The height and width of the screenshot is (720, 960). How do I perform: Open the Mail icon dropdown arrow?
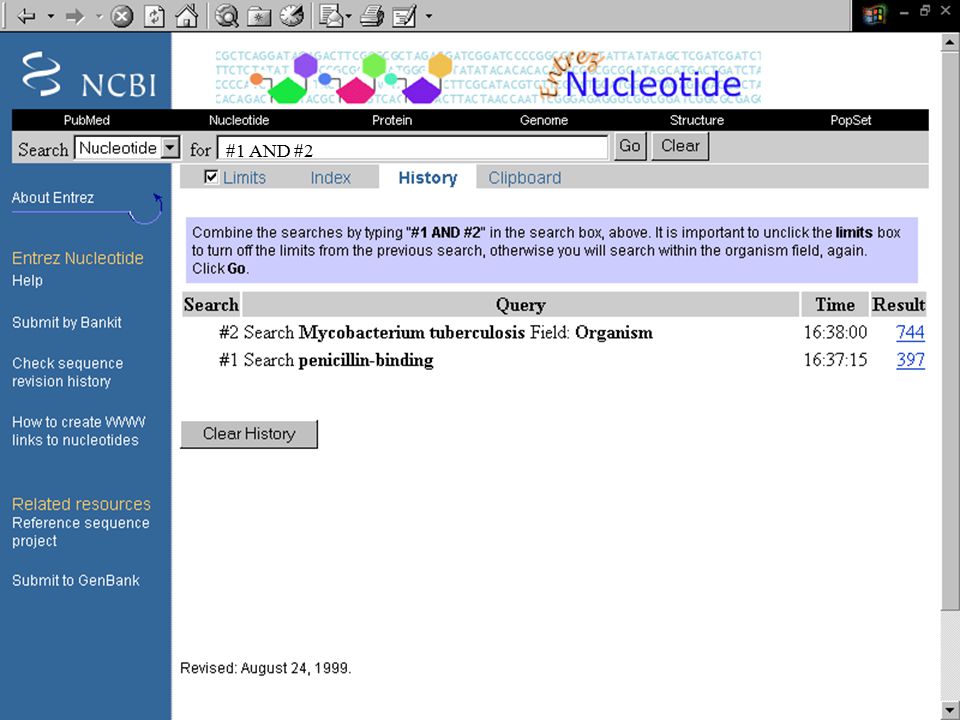point(348,15)
